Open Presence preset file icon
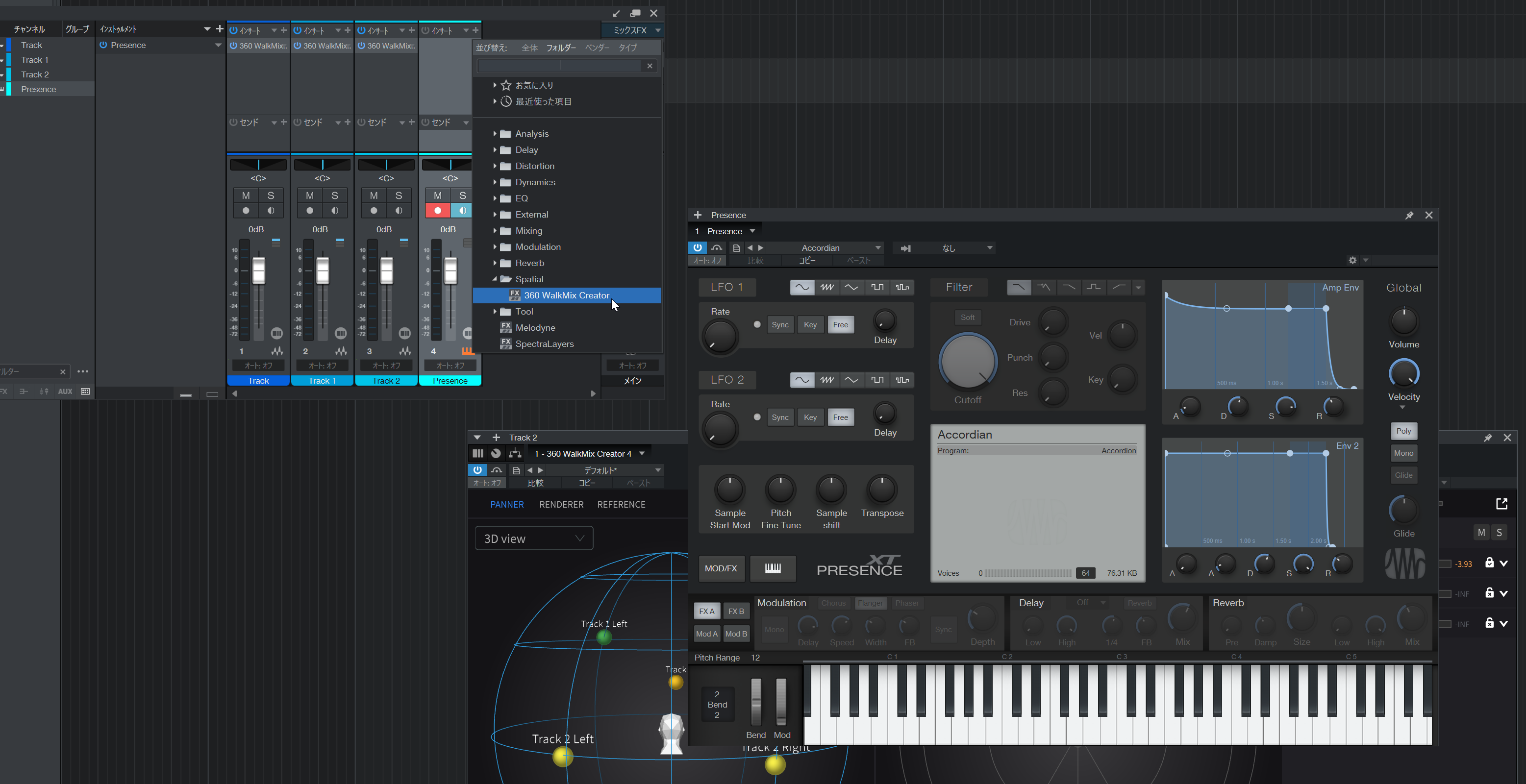1526x784 pixels. (736, 247)
